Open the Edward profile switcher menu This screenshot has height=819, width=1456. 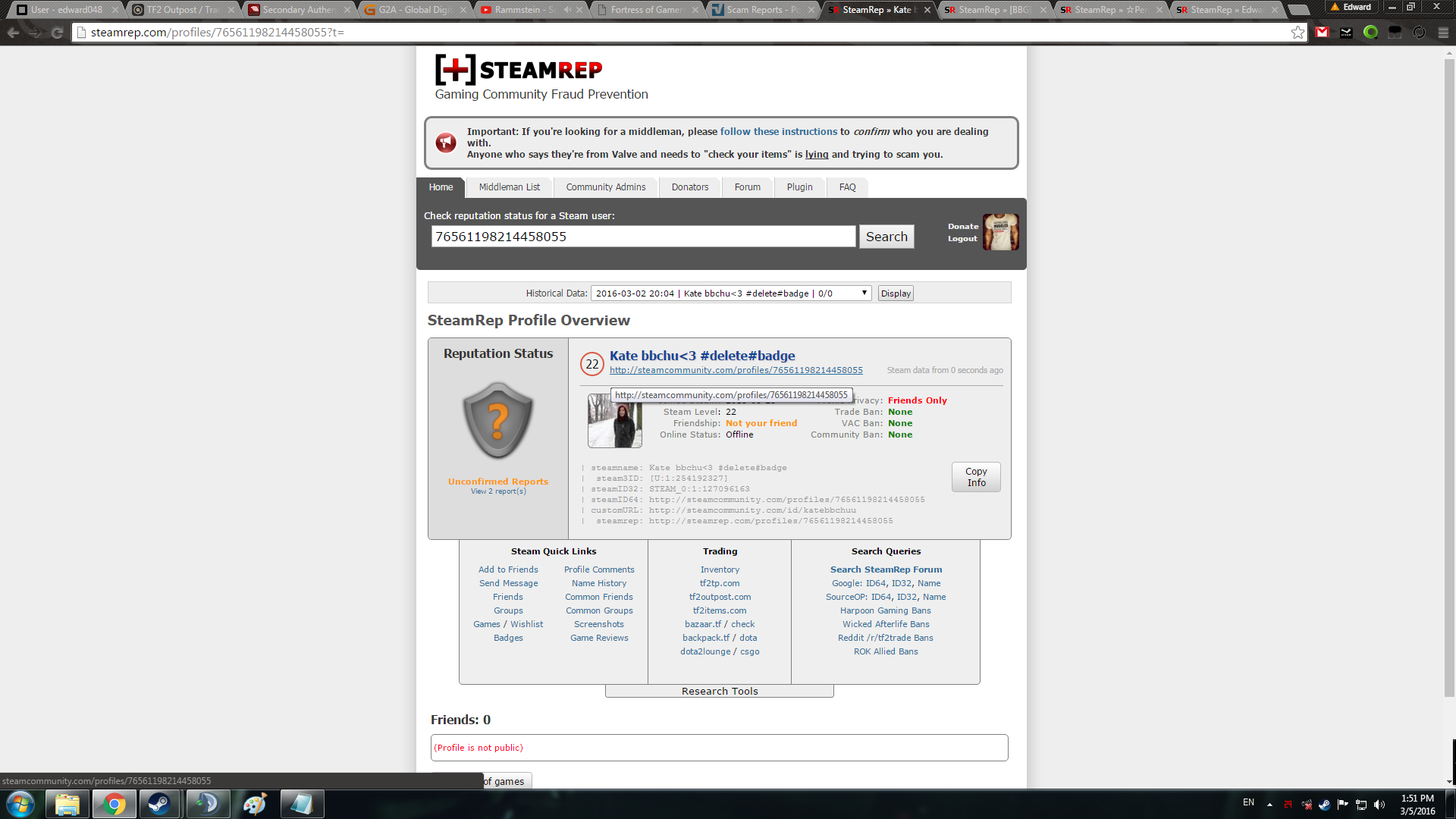tap(1351, 8)
